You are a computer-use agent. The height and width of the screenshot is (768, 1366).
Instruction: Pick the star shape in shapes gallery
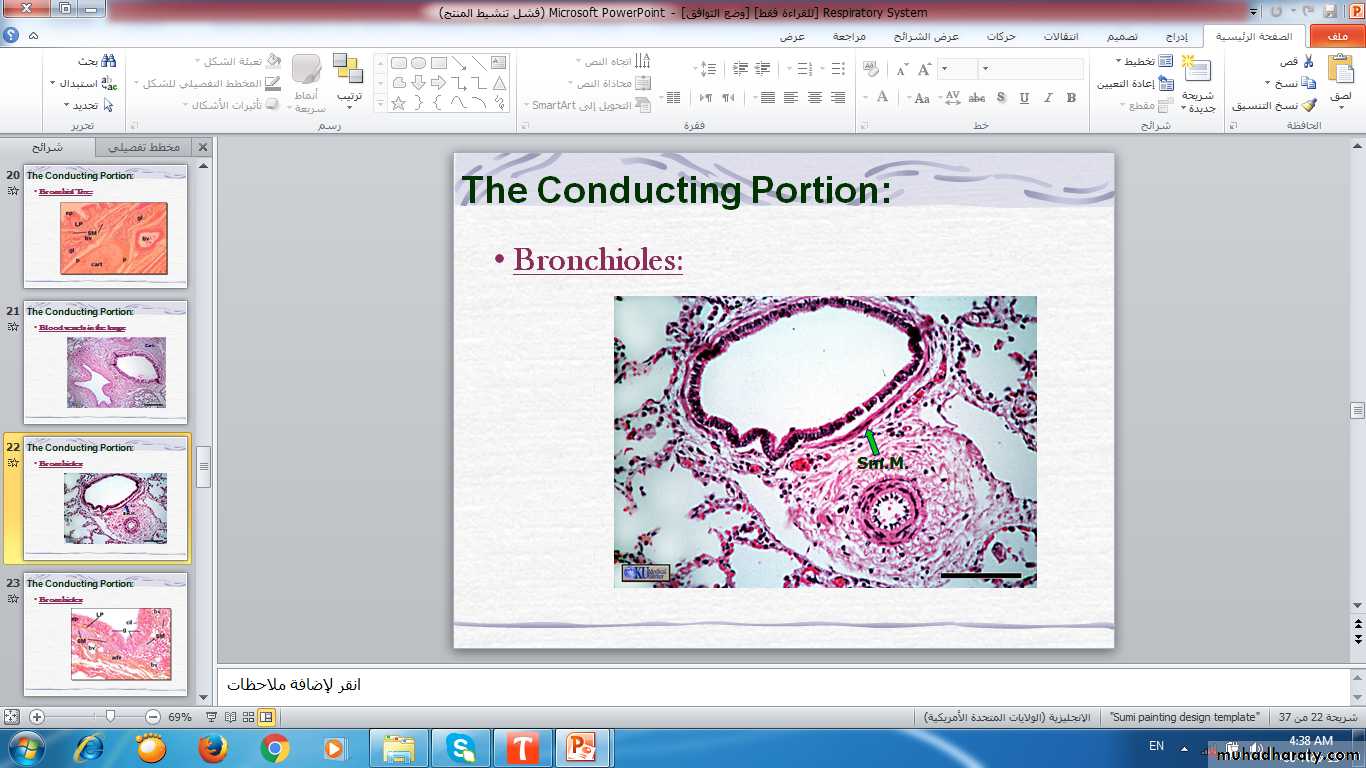[399, 103]
